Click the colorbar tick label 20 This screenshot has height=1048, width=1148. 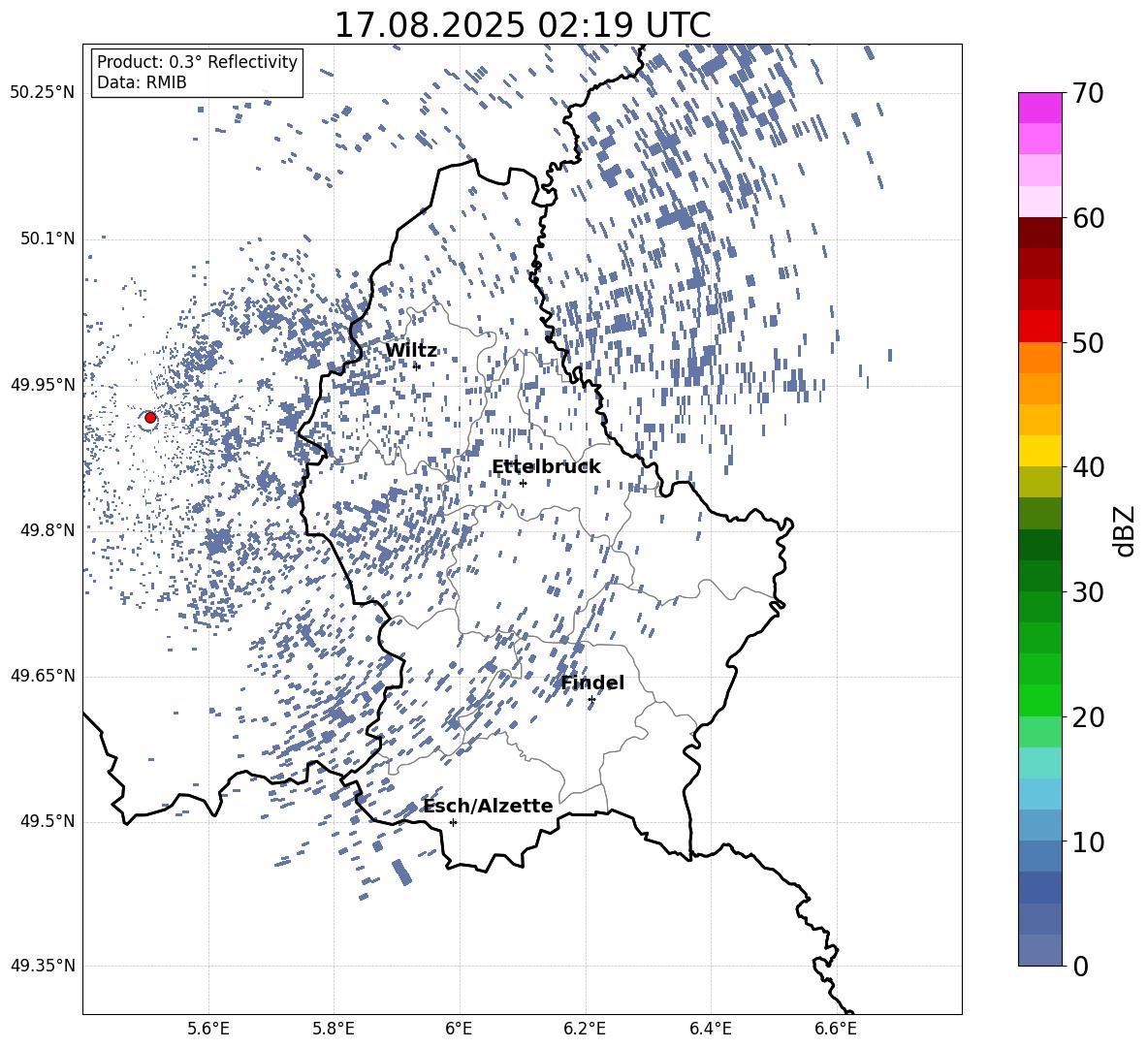tap(1089, 717)
